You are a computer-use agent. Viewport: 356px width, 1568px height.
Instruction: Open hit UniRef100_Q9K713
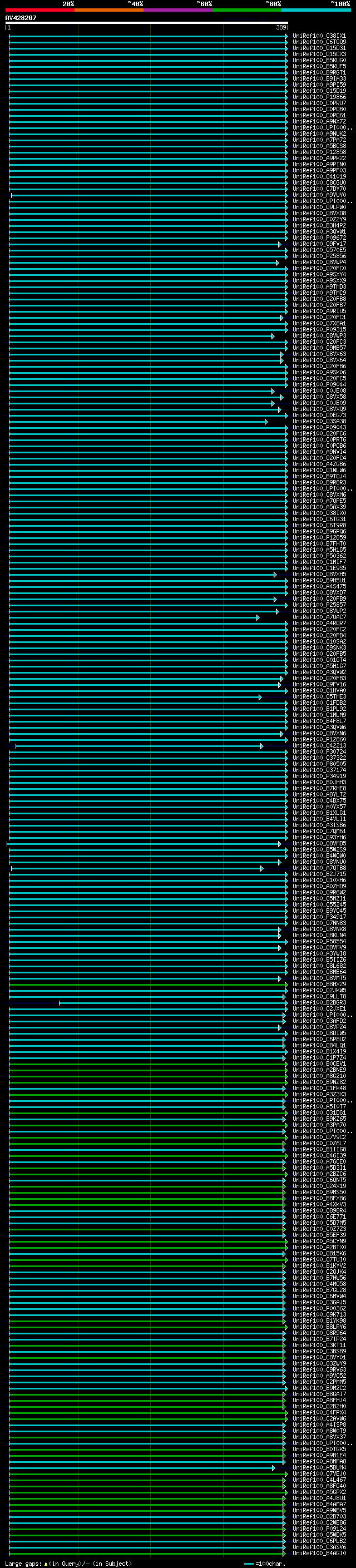[319, 1315]
